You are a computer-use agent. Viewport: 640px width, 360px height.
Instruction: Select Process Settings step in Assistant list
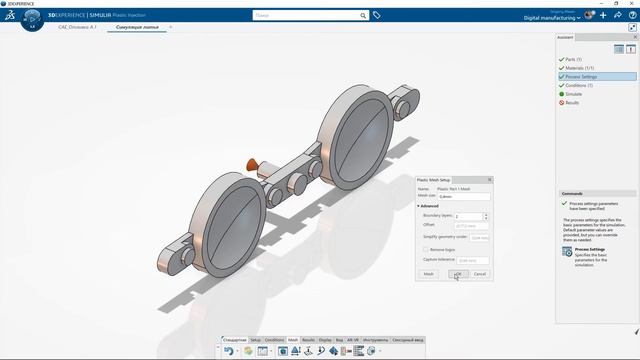pyautogui.click(x=597, y=77)
